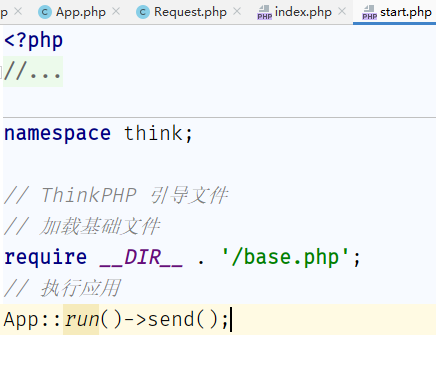
Task: Expand the folded //... comment block
Action: 33,72
